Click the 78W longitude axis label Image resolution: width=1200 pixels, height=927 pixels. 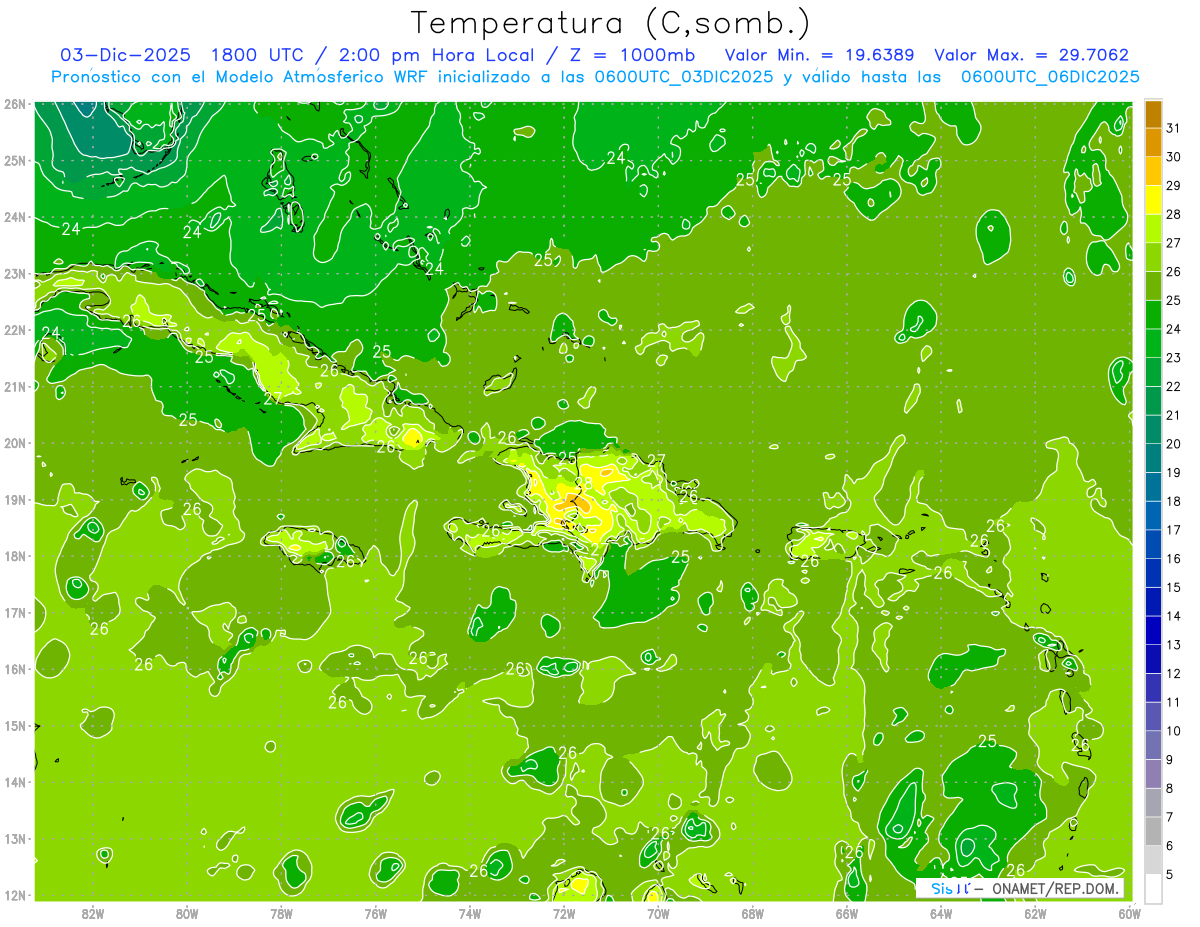click(x=281, y=912)
